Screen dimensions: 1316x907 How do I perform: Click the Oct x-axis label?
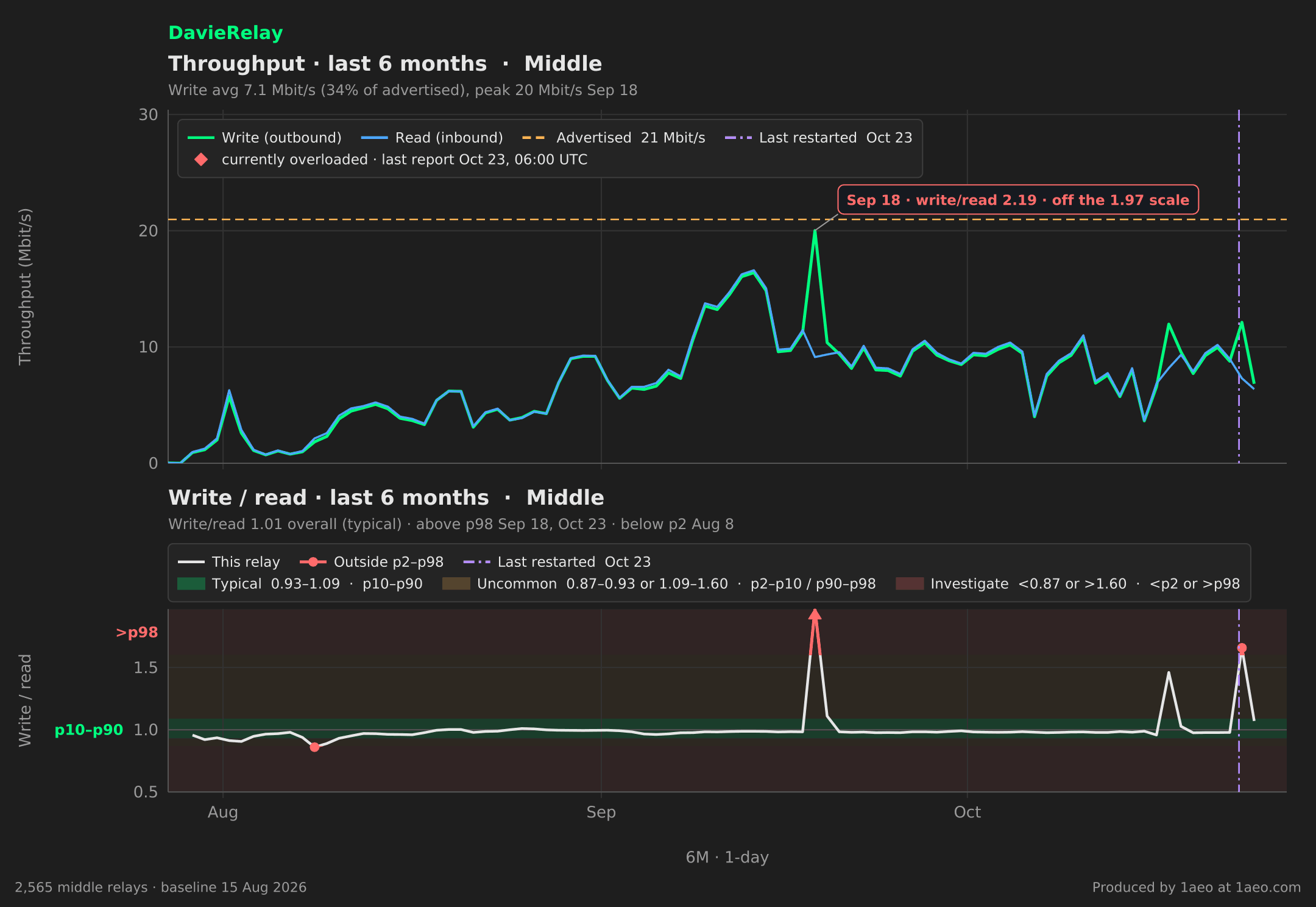(968, 813)
